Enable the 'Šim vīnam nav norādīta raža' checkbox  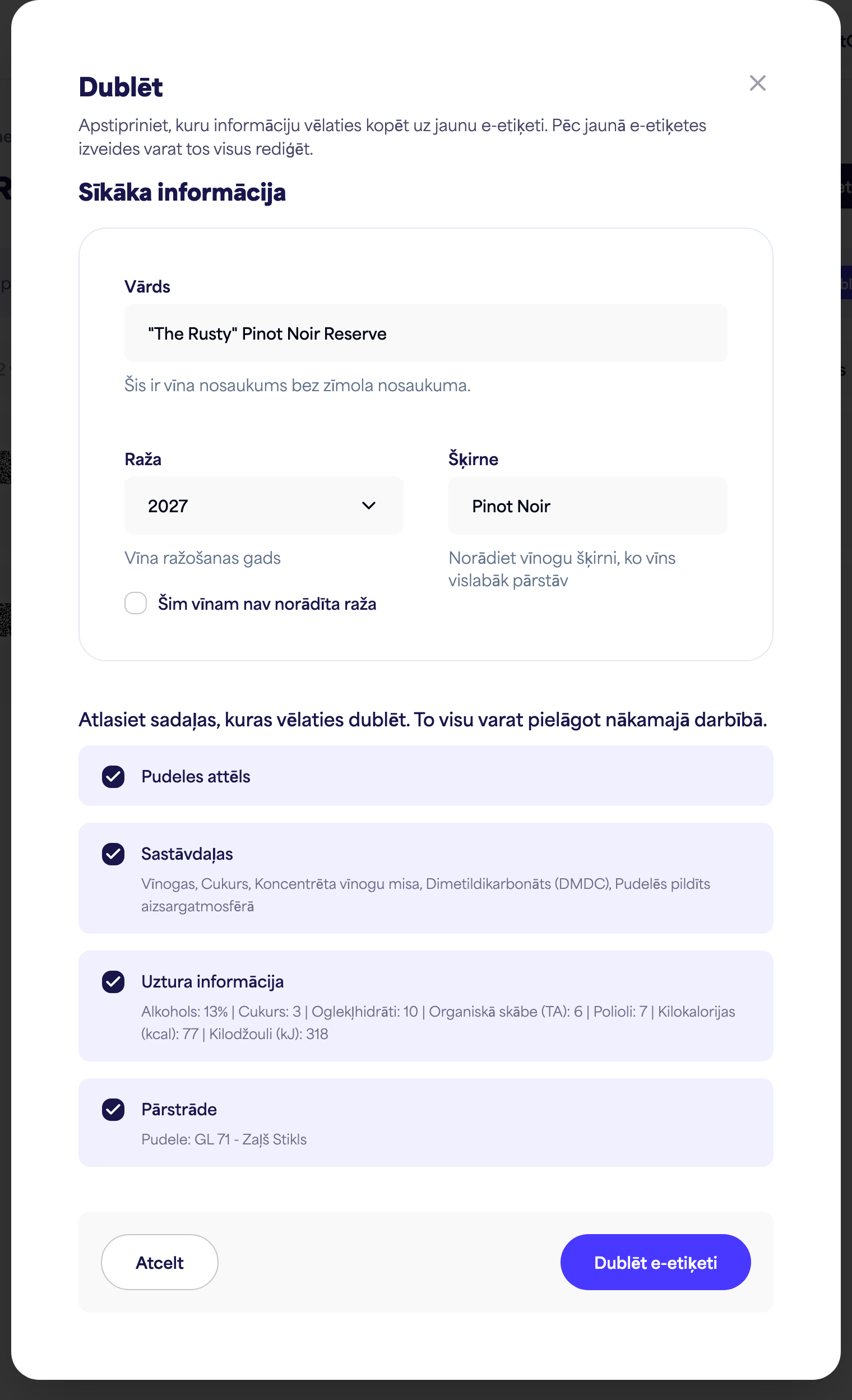tap(136, 603)
